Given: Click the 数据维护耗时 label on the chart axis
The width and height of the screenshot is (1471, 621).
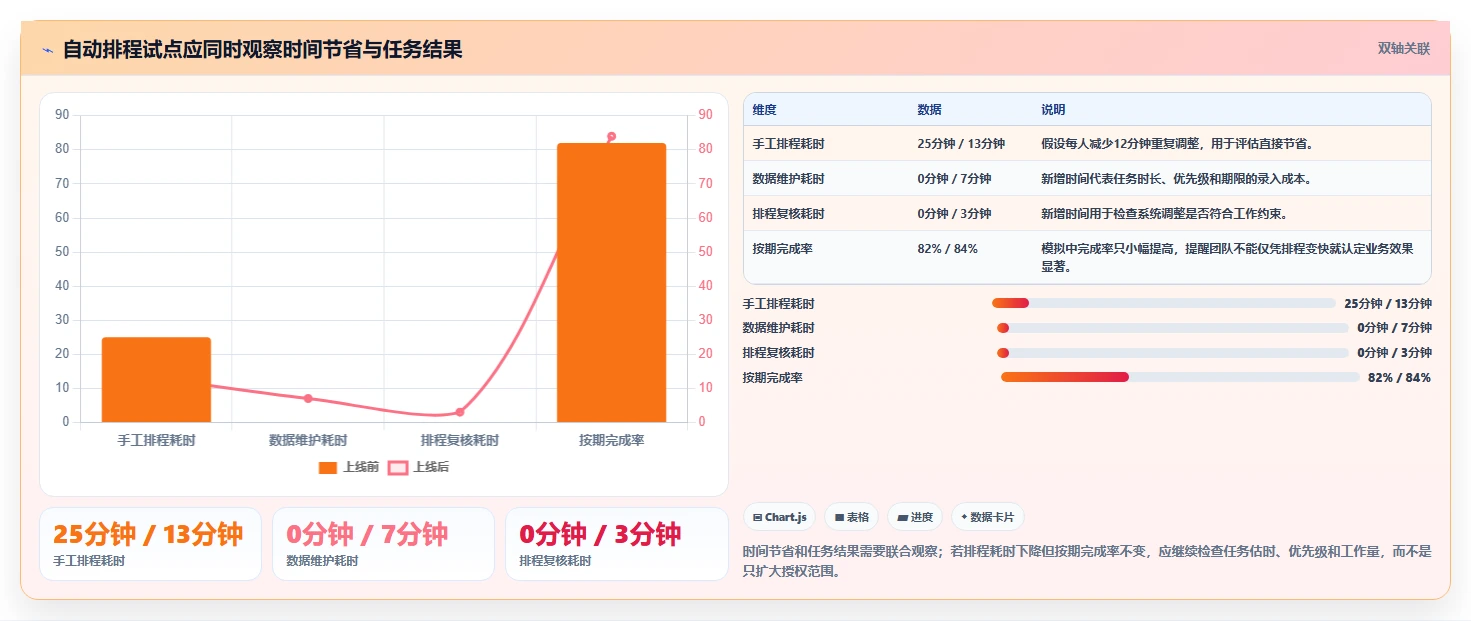Looking at the screenshot, I should click(x=308, y=440).
